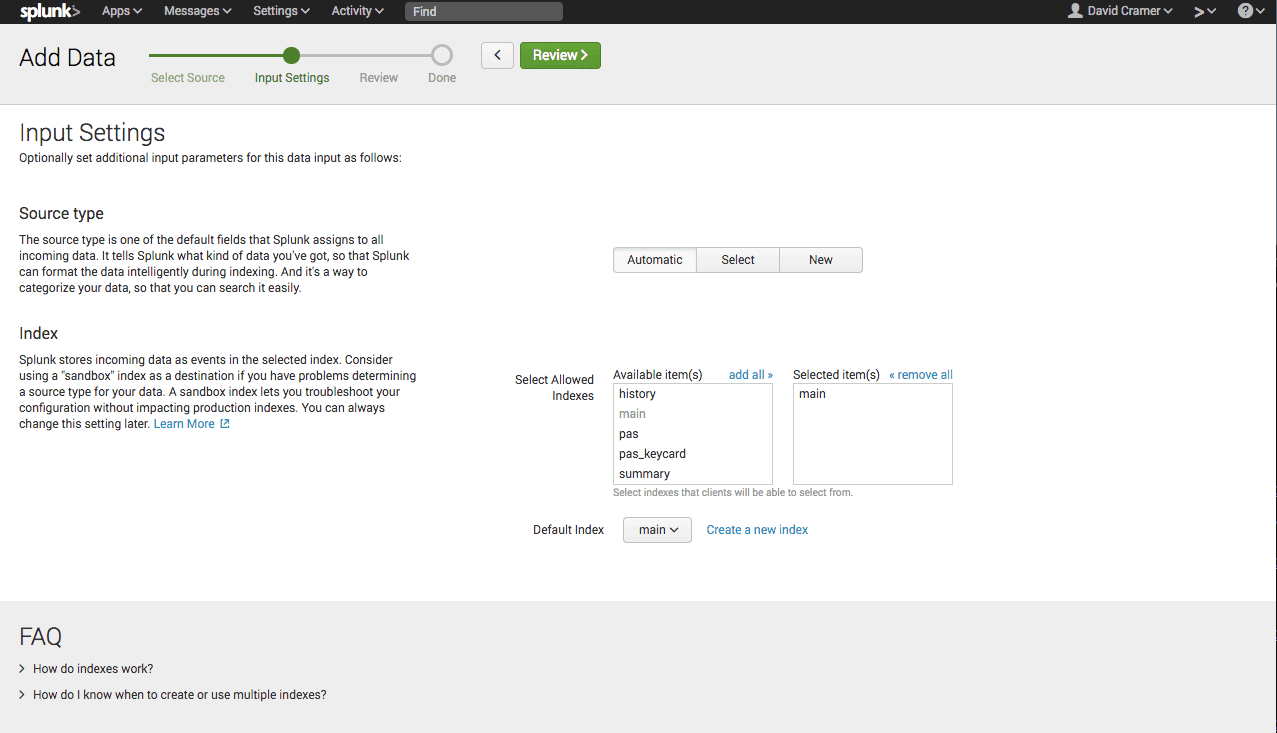Switch source type to Select

pyautogui.click(x=737, y=259)
